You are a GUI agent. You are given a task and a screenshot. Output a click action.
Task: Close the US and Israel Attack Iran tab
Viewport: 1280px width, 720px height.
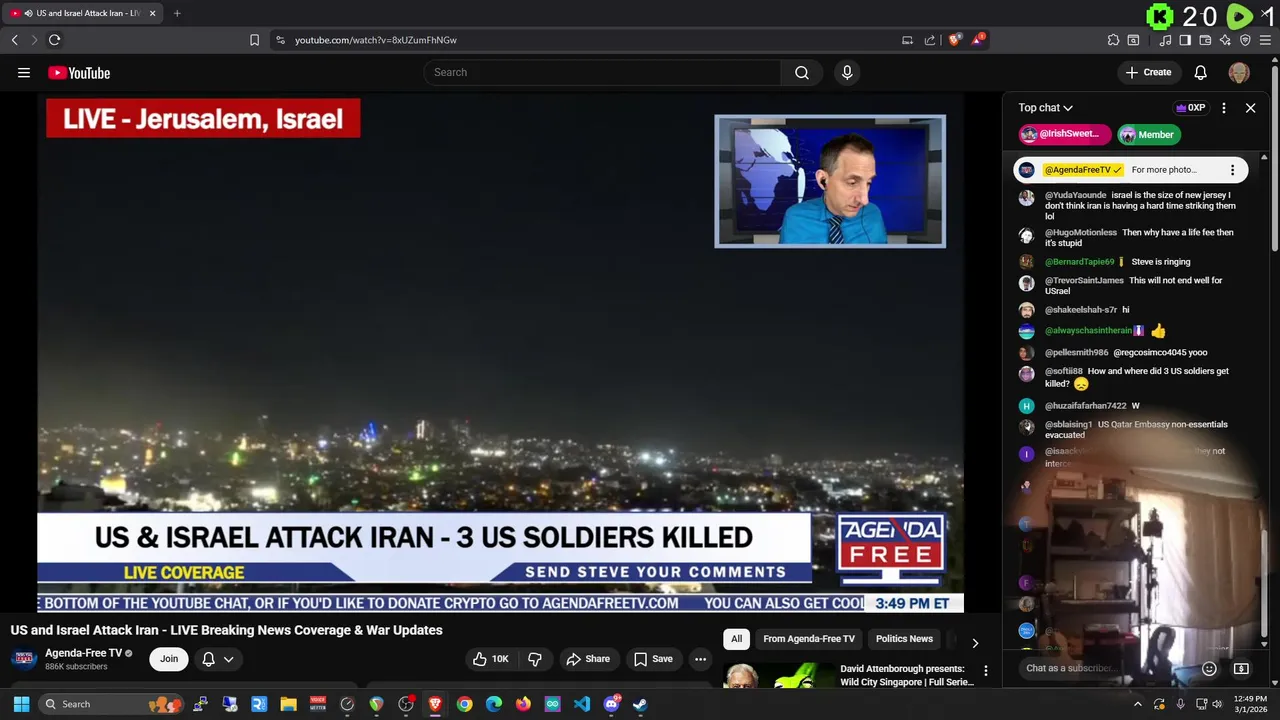click(153, 13)
